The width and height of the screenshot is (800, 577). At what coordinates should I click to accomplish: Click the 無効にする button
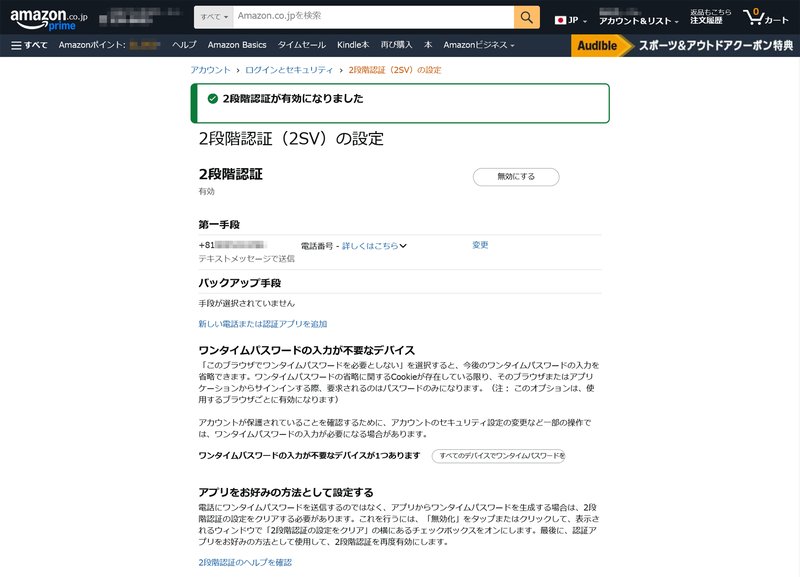coord(517,177)
